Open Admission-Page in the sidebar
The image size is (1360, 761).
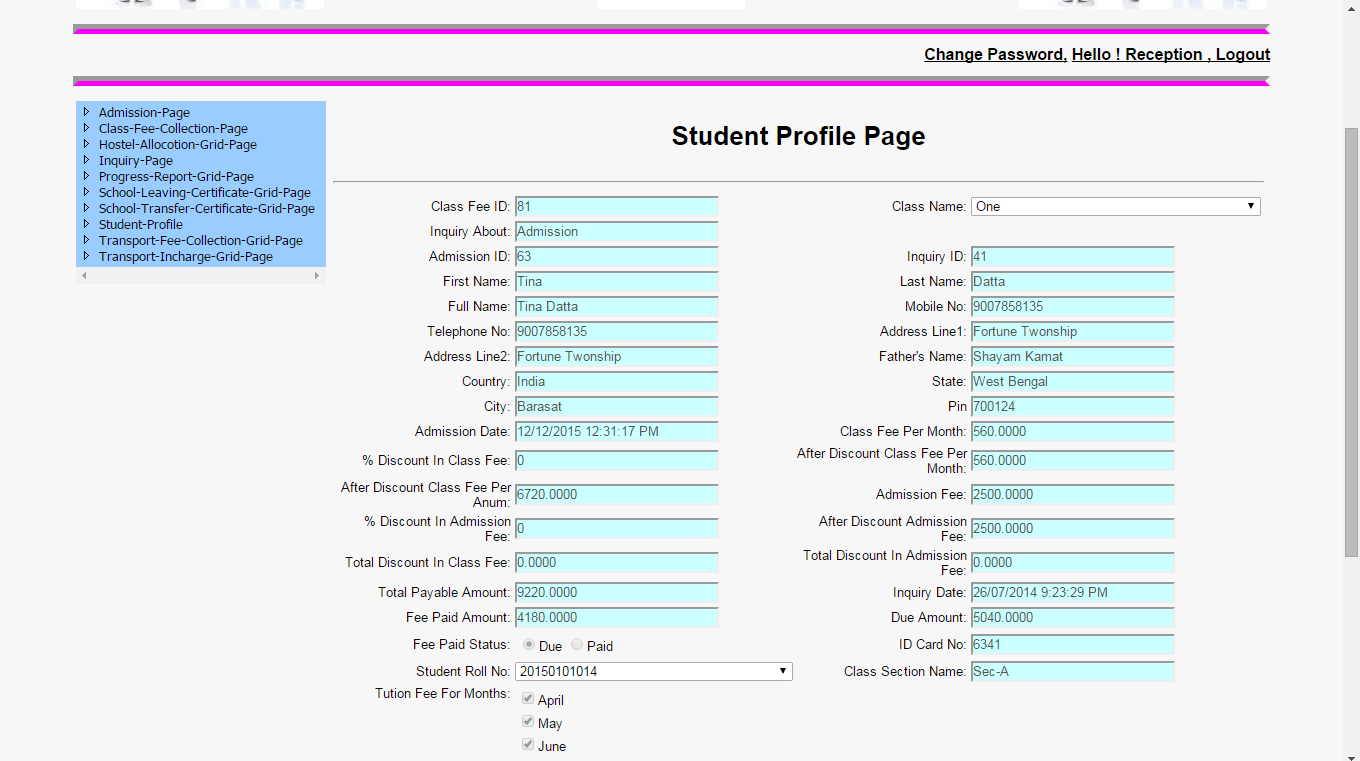coord(144,113)
